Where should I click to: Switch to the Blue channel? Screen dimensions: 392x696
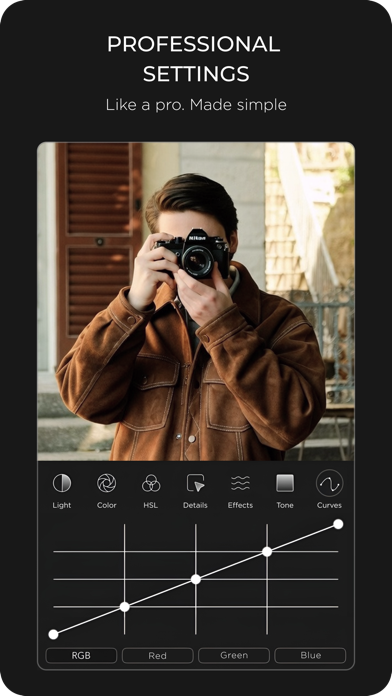coord(310,655)
